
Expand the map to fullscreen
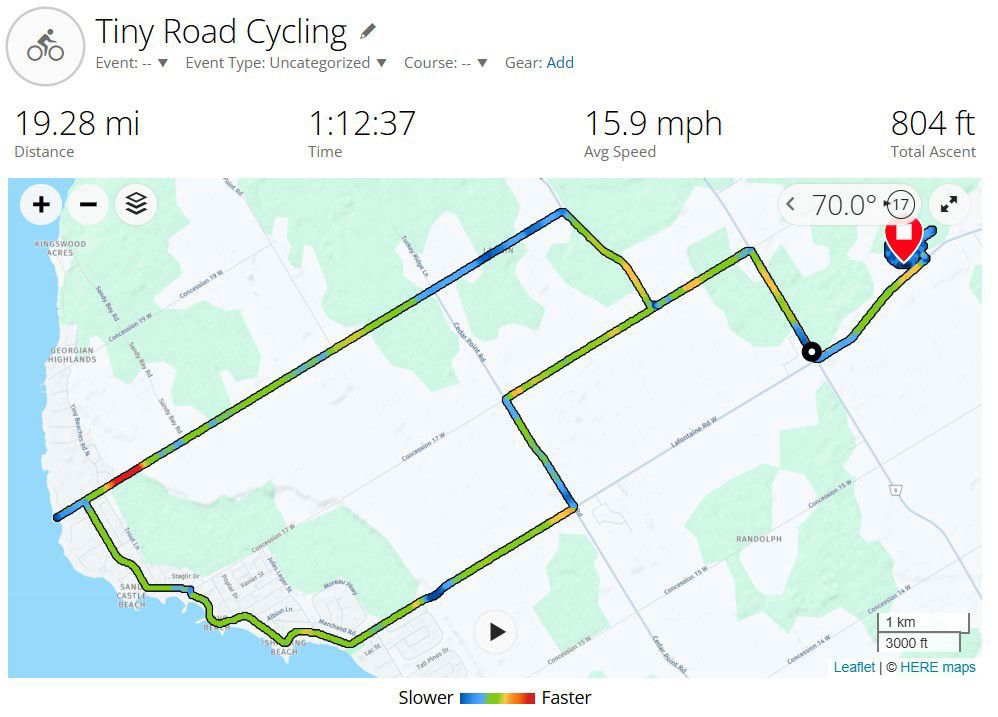click(948, 204)
